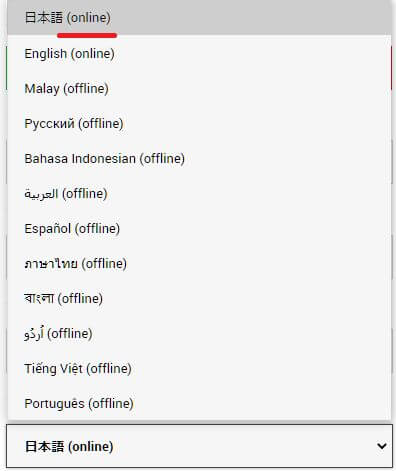Click the dropdown chevron arrow icon

[x=382, y=446]
